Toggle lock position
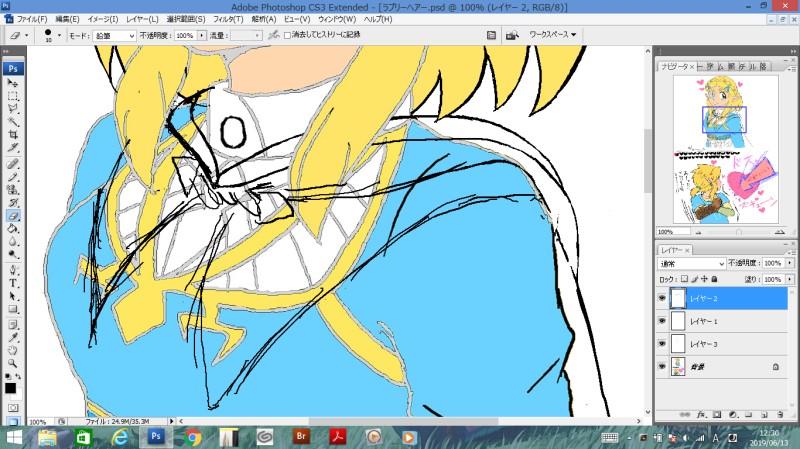The height and width of the screenshot is (449, 800). (x=705, y=279)
